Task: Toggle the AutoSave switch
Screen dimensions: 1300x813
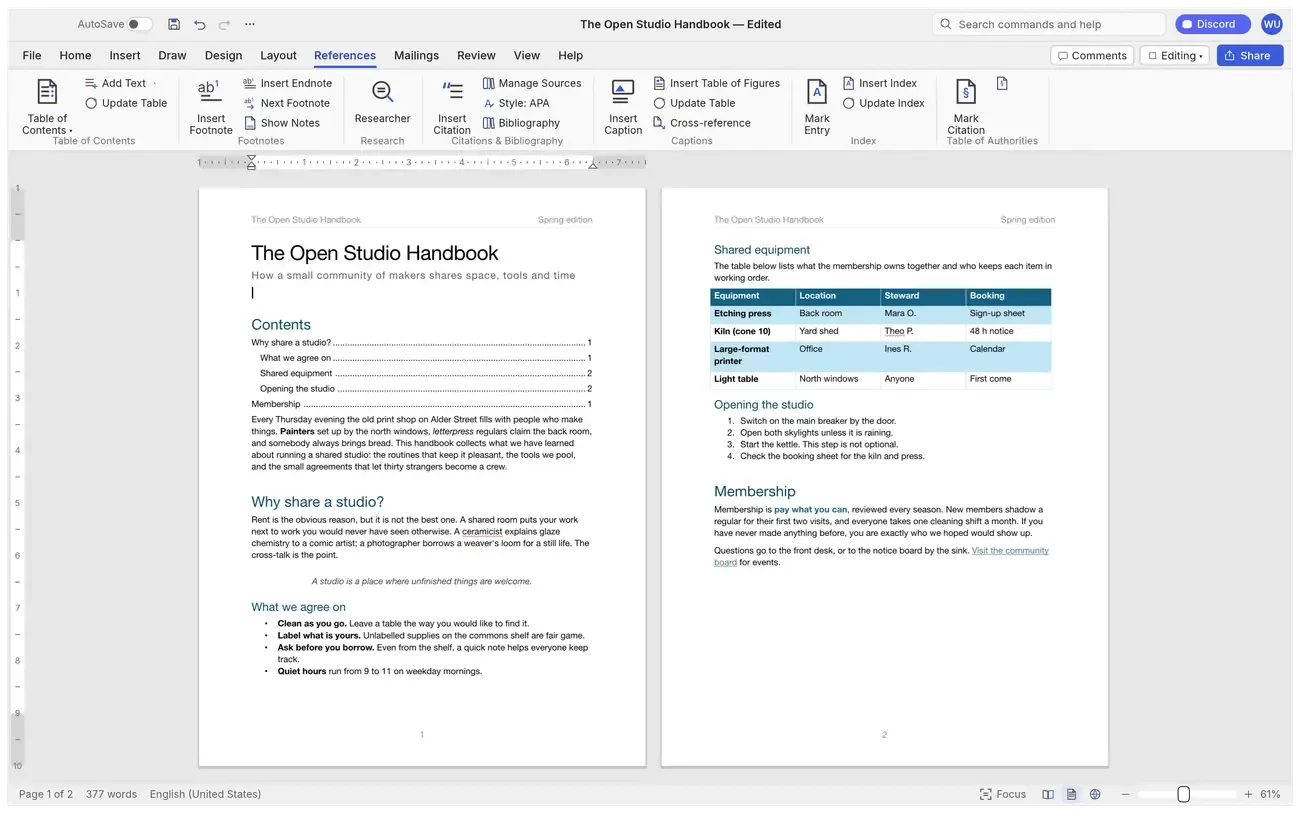Action: 140,24
